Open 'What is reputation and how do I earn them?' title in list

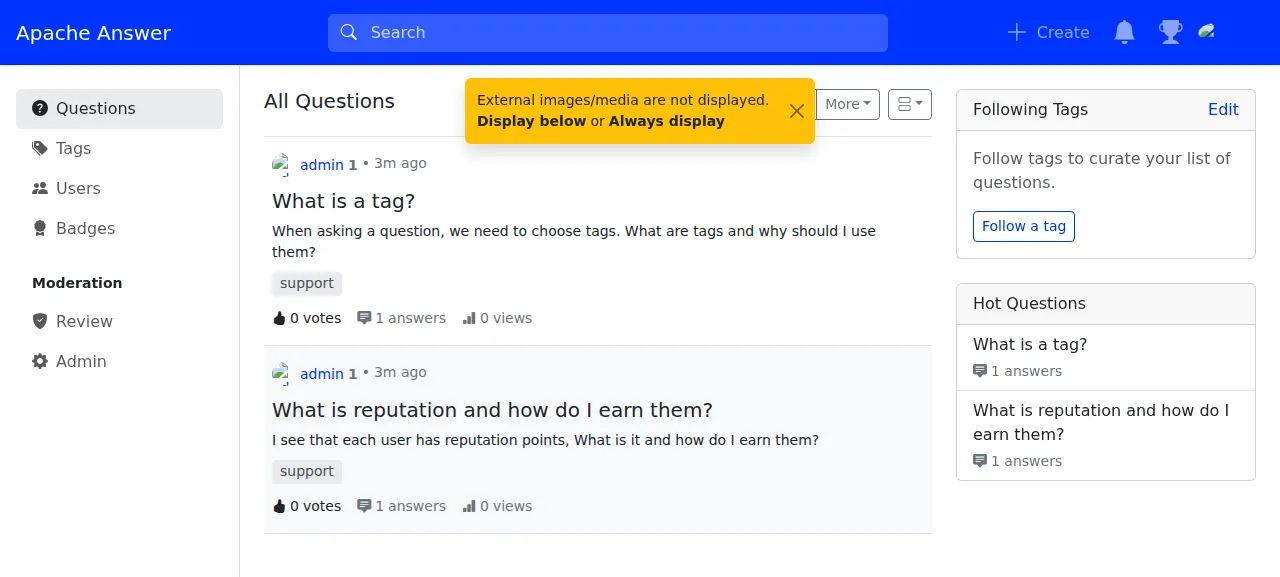[x=492, y=410]
